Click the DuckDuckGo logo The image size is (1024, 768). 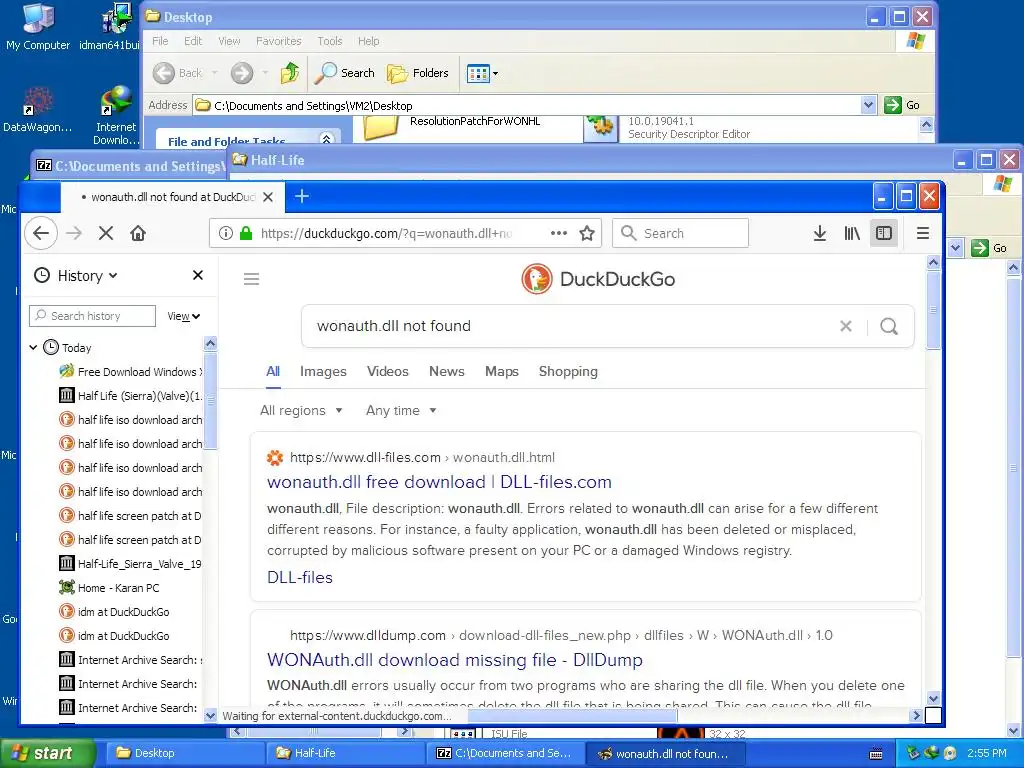click(x=598, y=279)
